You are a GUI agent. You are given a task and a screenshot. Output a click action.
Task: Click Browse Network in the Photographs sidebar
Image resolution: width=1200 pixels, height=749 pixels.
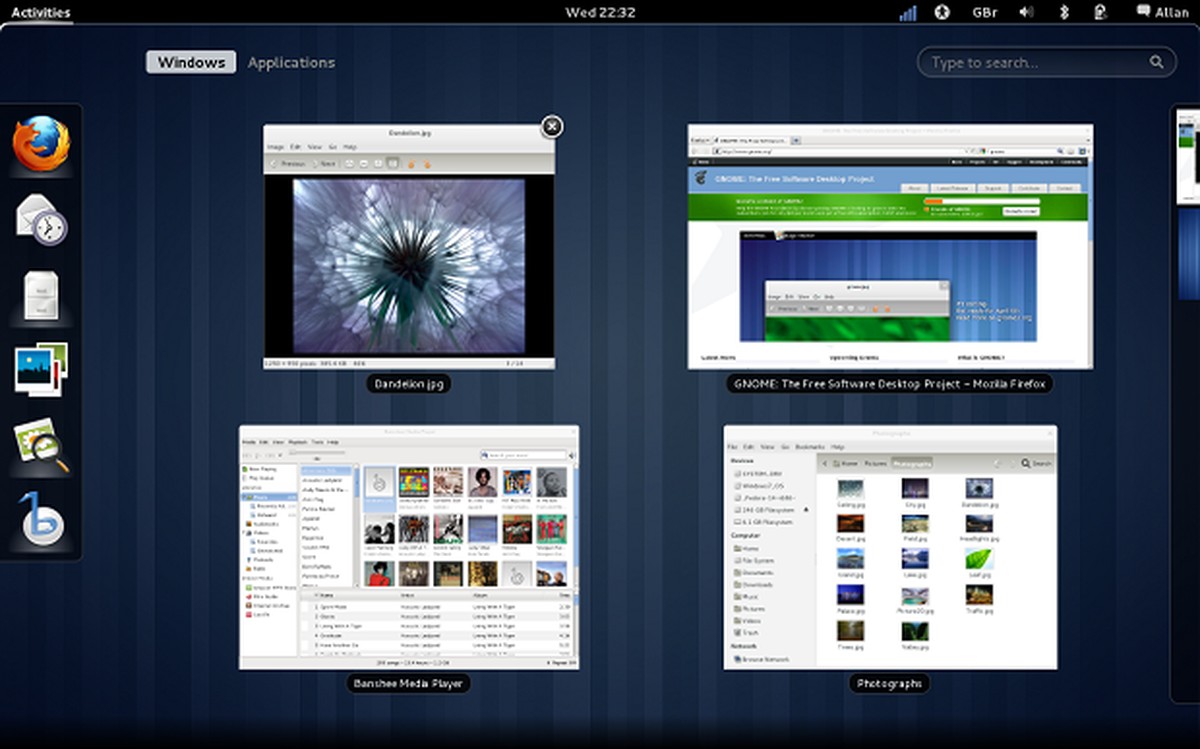[x=763, y=659]
